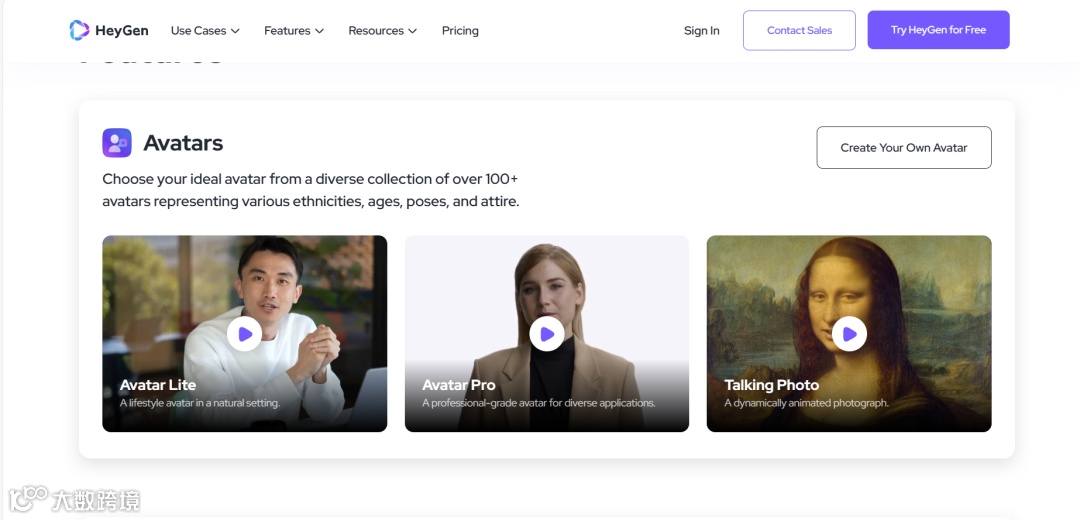Select the Avatar Pro title text
Viewport: 1080px width, 520px height.
[x=459, y=385]
